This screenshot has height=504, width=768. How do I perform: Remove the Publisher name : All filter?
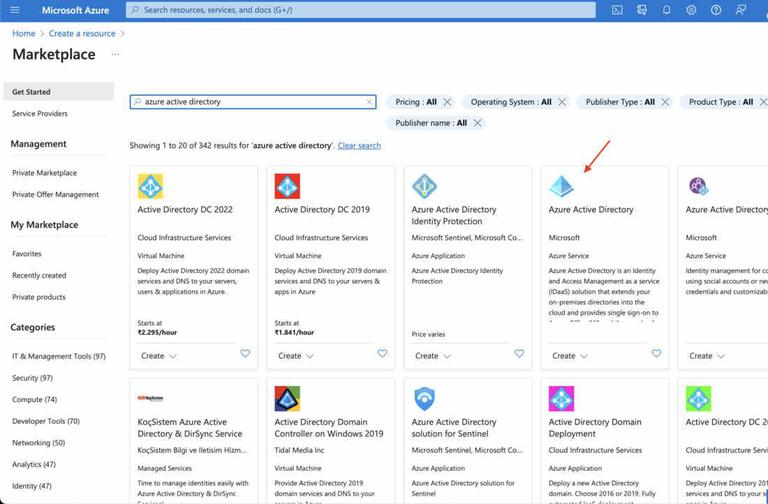(x=478, y=123)
